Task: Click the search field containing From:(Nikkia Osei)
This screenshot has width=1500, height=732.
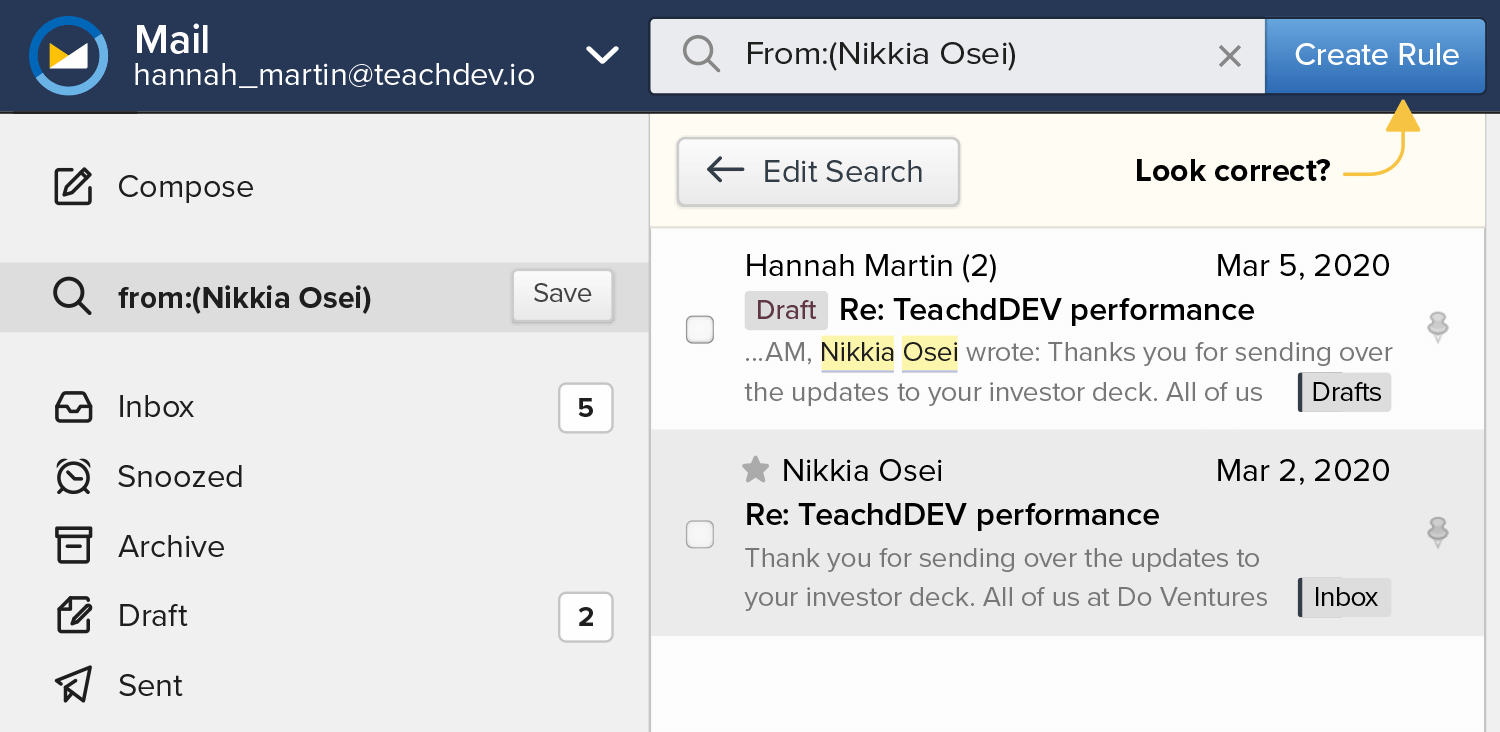Action: click(960, 55)
